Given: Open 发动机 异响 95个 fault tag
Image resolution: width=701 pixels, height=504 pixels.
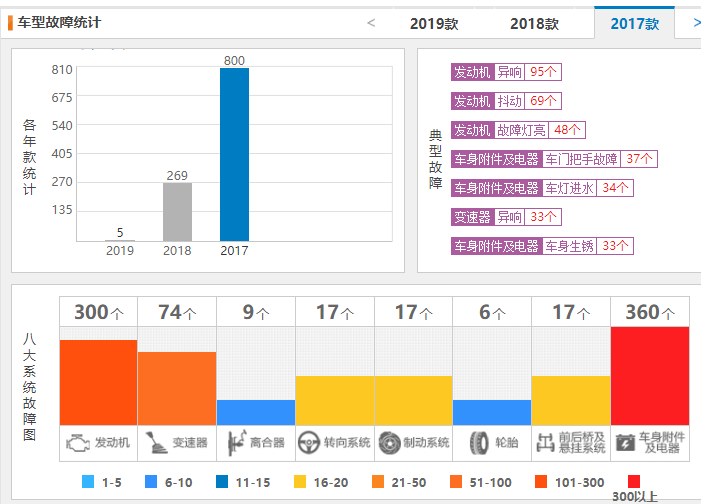Looking at the screenshot, I should pos(506,72).
